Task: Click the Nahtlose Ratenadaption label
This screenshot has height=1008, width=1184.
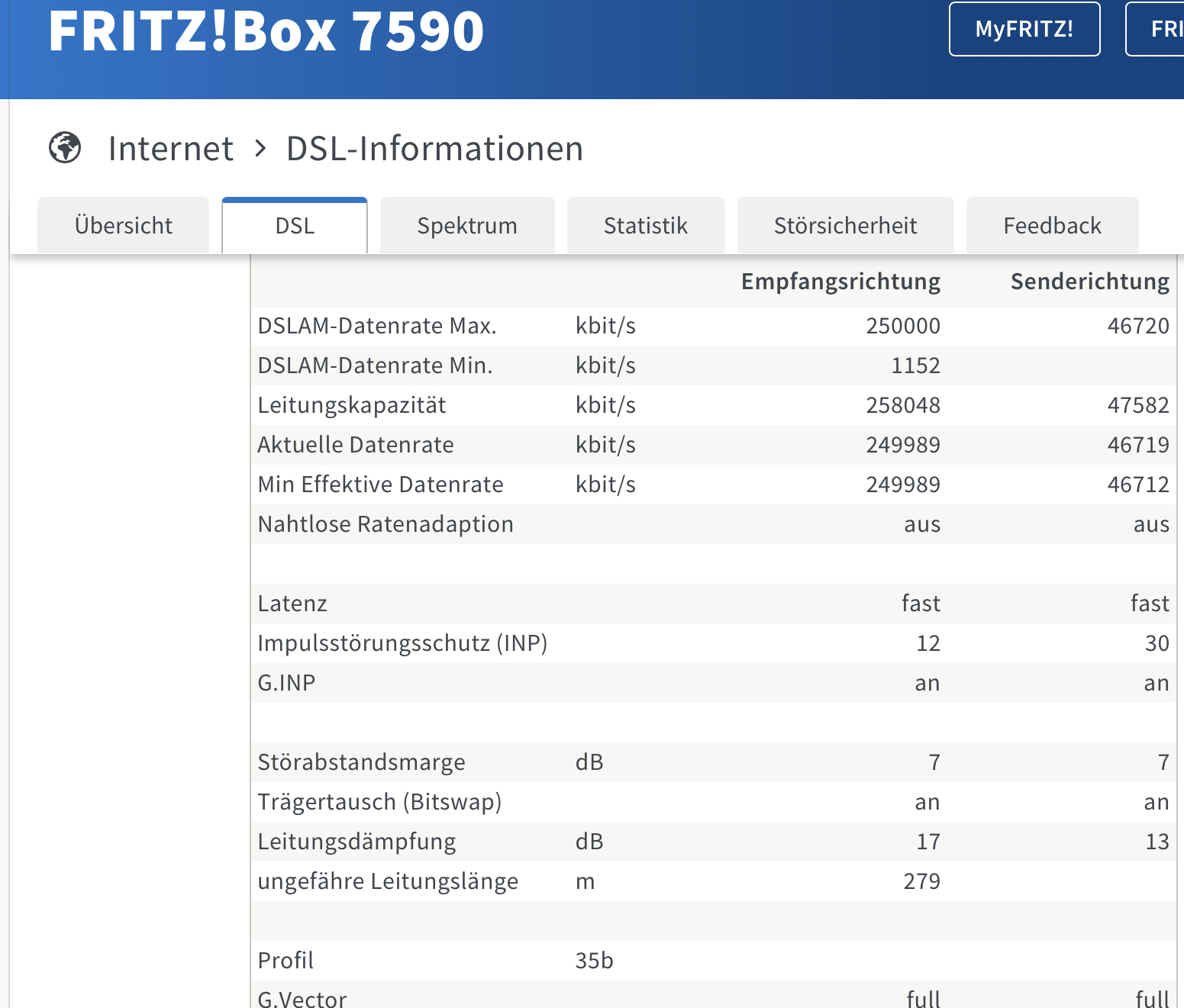Action: pos(386,524)
